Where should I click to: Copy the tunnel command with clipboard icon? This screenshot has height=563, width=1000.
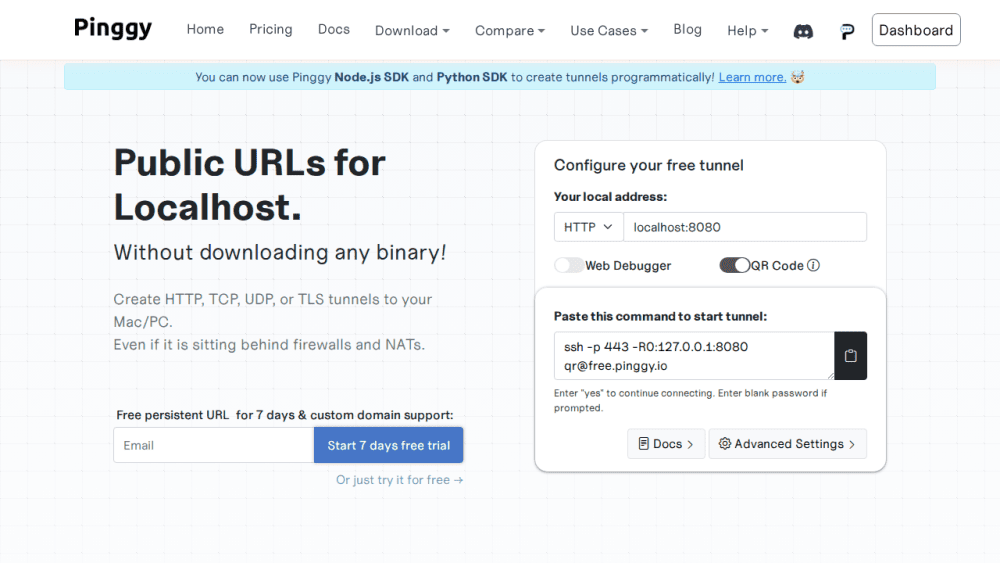pyautogui.click(x=850, y=356)
